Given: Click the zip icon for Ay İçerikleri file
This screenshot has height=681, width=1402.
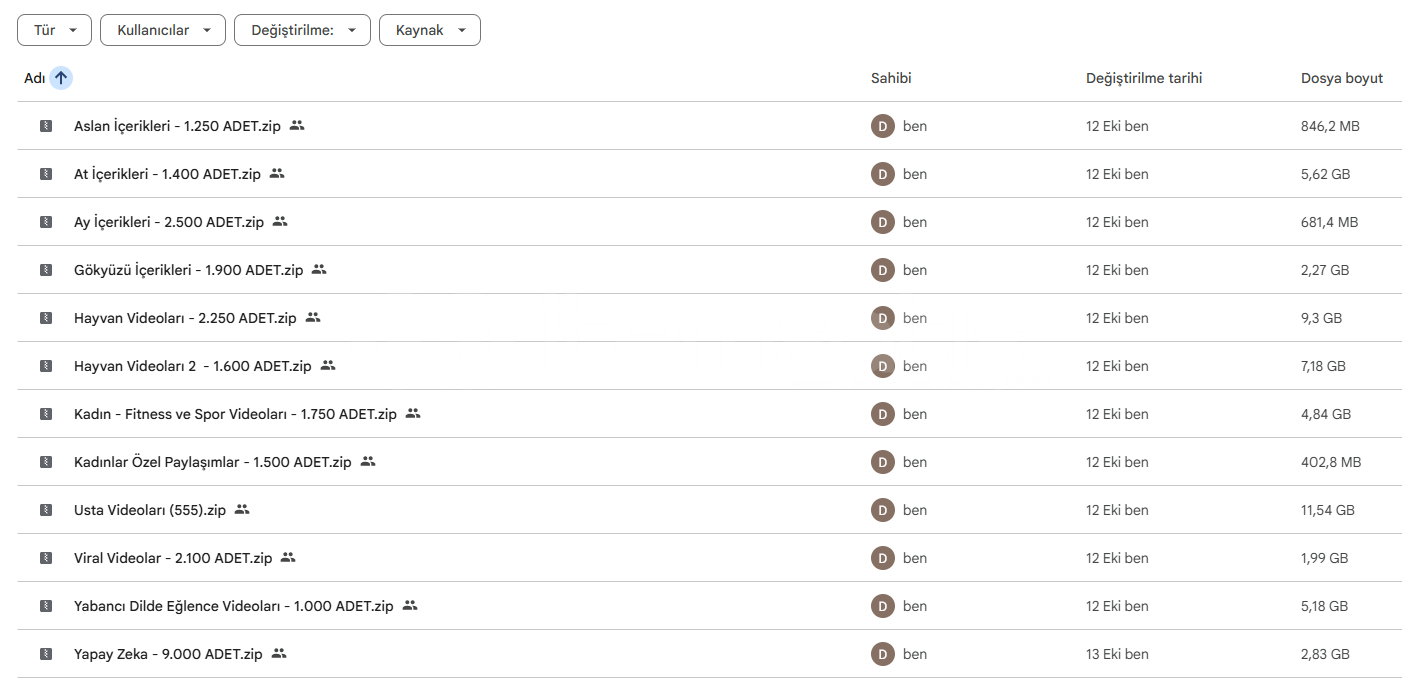Looking at the screenshot, I should click(45, 222).
